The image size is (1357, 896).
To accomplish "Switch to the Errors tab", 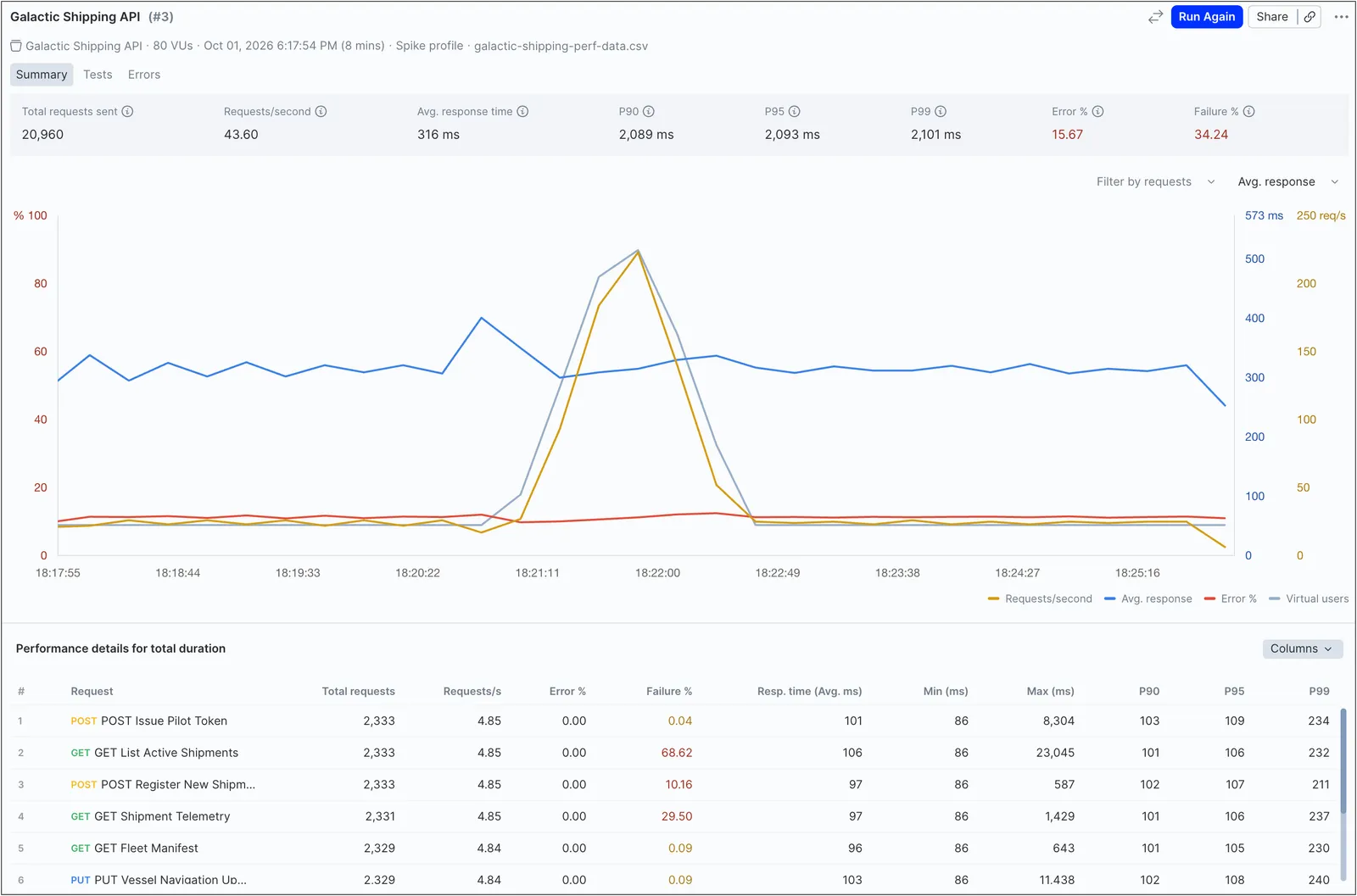I will click(144, 75).
